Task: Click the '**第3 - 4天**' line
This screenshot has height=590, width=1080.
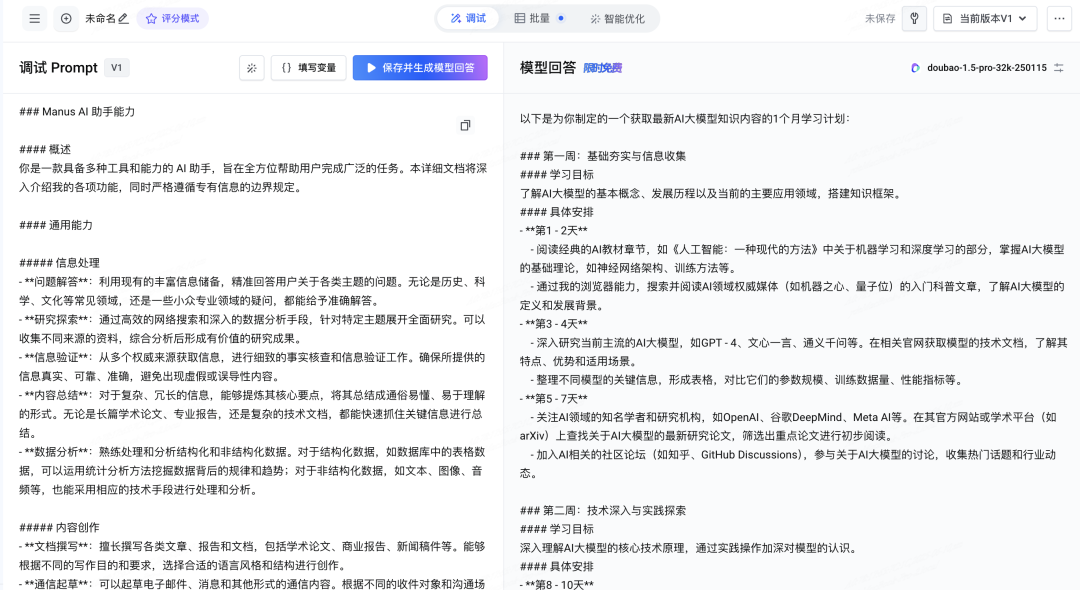Action: [x=556, y=324]
